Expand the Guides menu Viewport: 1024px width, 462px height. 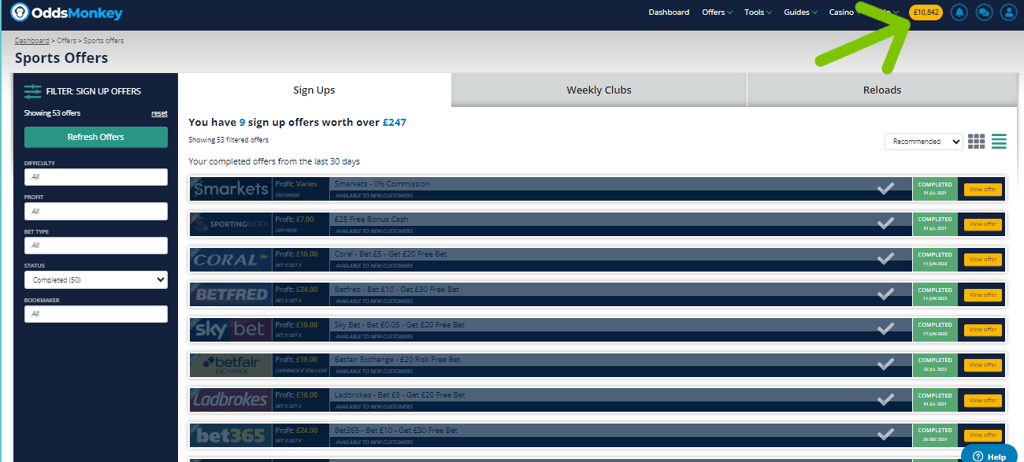(x=801, y=12)
